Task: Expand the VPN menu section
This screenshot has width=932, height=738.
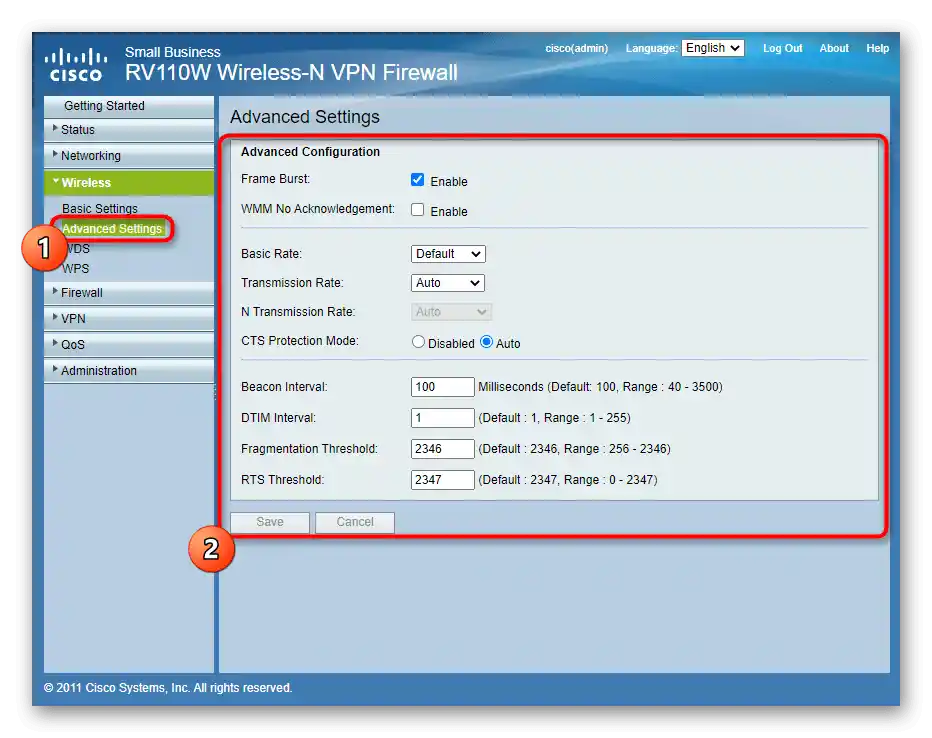Action: click(129, 318)
